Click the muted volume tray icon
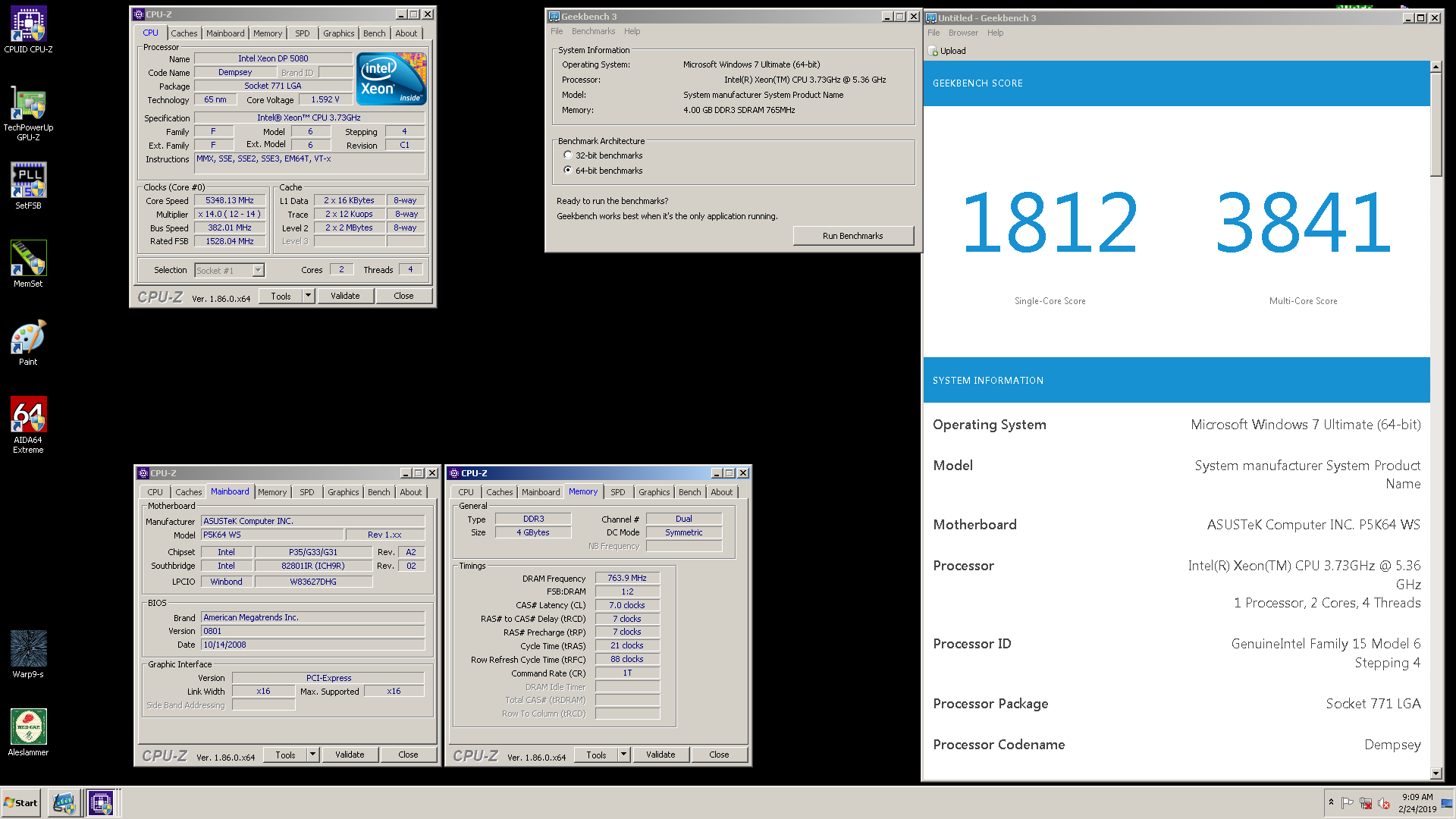 point(1384,803)
